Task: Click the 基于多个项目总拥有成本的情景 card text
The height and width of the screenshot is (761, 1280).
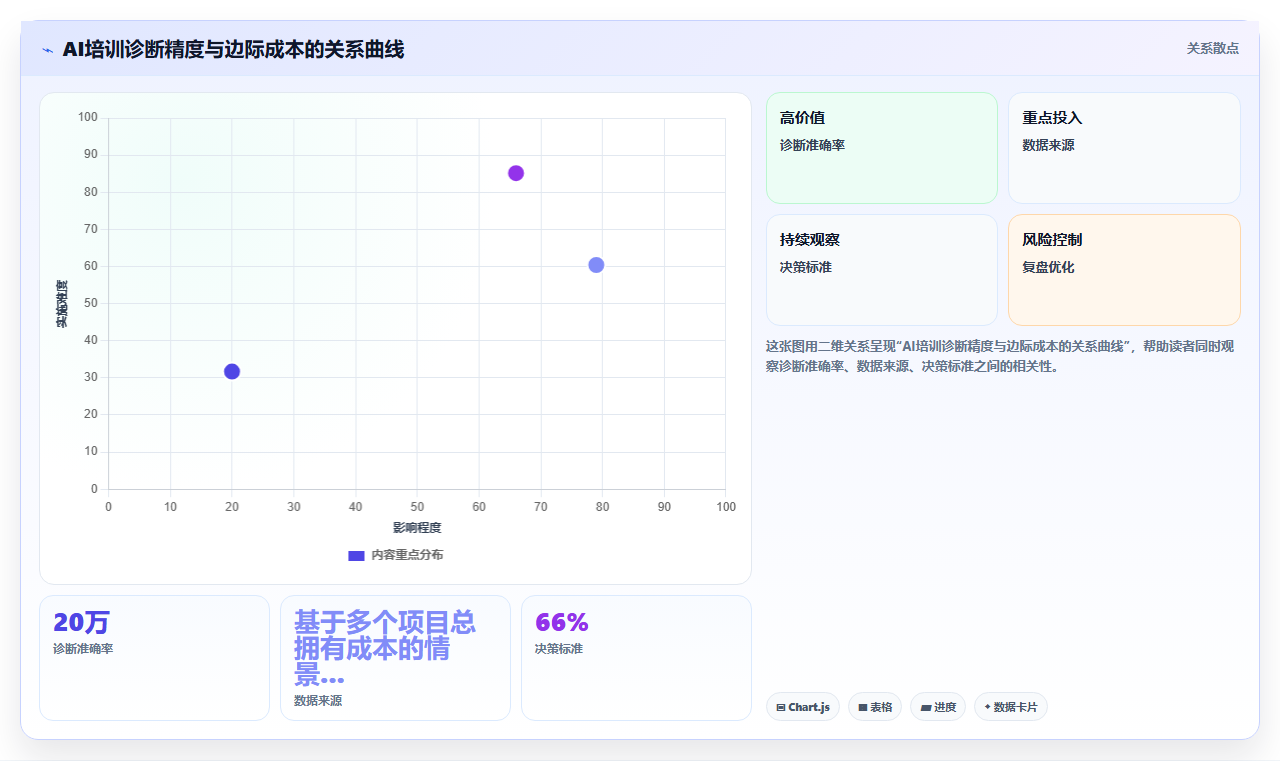Action: pyautogui.click(x=385, y=648)
